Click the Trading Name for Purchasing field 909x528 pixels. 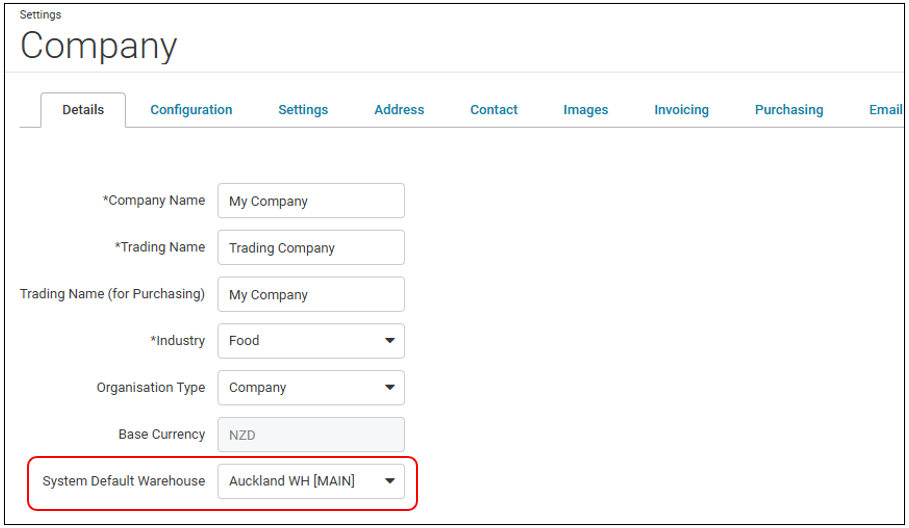coord(311,294)
